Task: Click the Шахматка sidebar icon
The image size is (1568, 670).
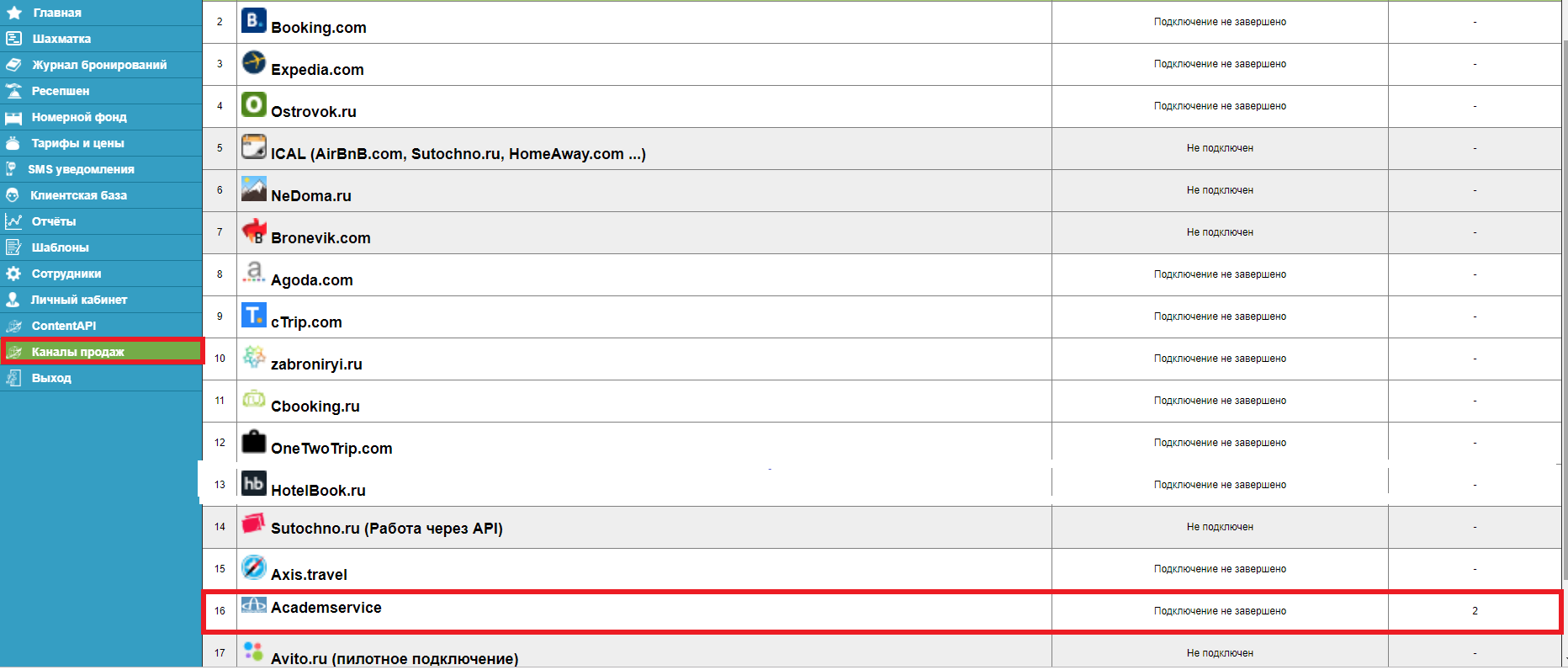Action: 13,39
